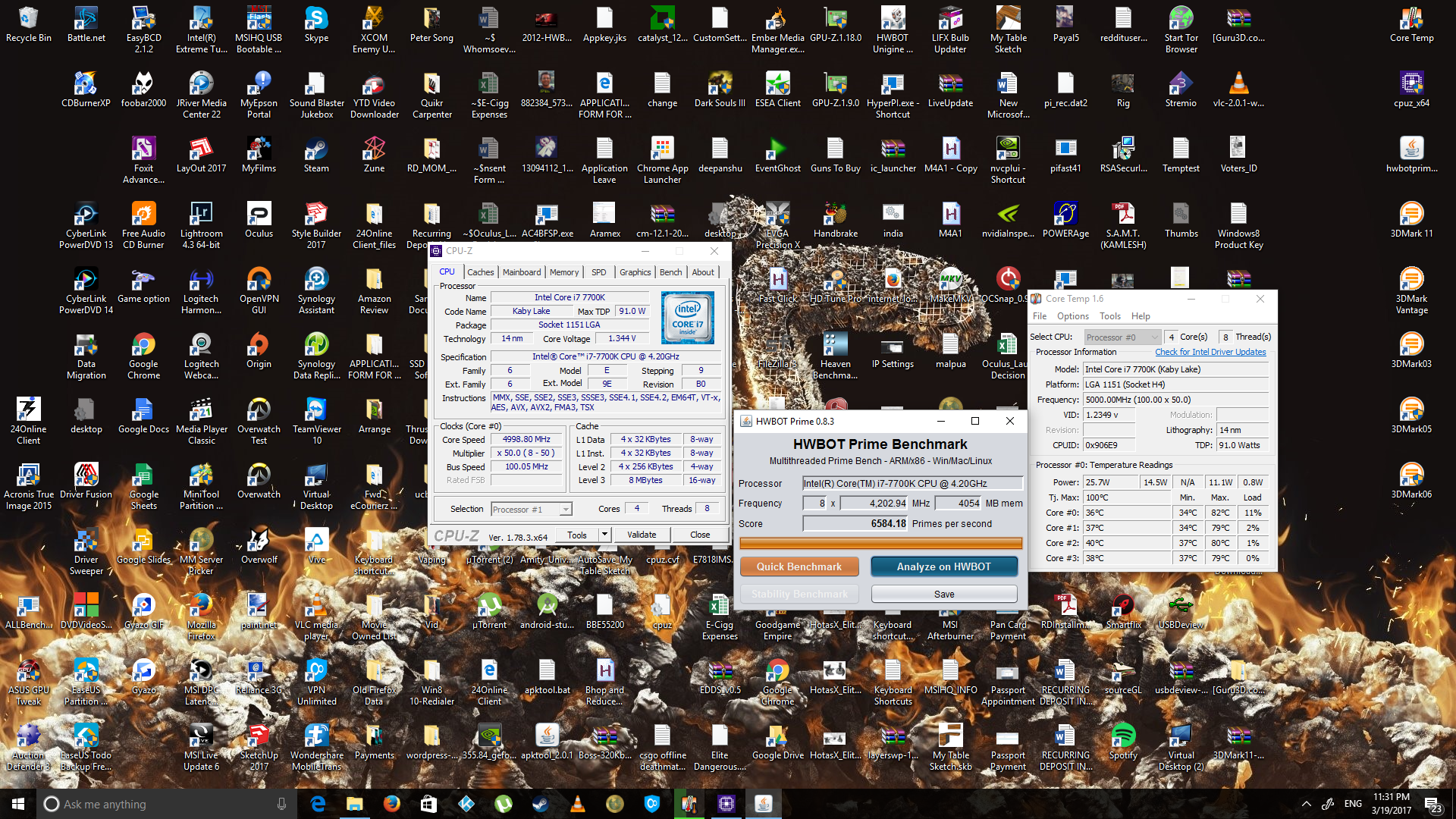Open the MSI Afterburner desktop icon
1456x819 pixels.
click(950, 617)
